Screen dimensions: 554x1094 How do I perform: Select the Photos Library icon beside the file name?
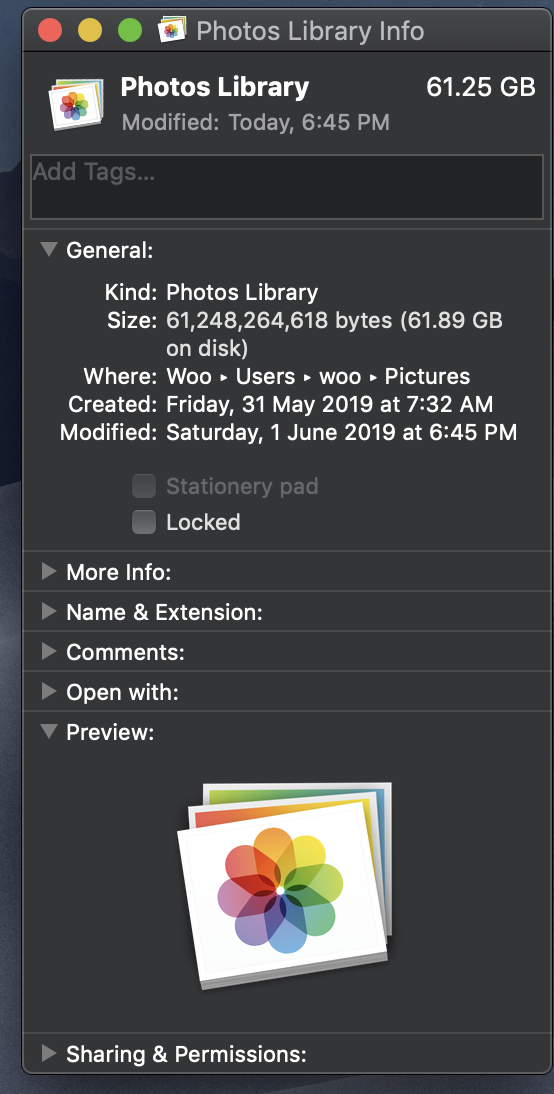click(75, 104)
